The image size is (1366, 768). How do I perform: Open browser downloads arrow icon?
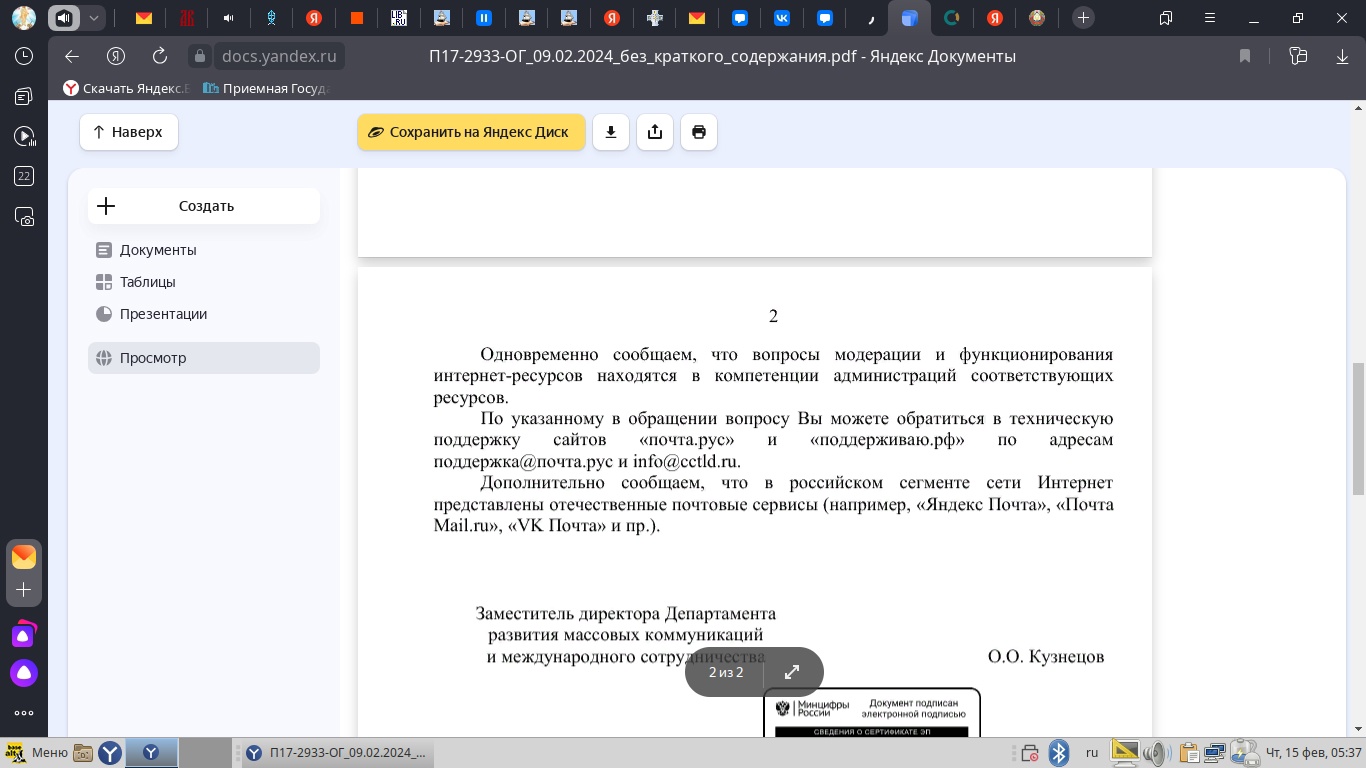(1343, 56)
